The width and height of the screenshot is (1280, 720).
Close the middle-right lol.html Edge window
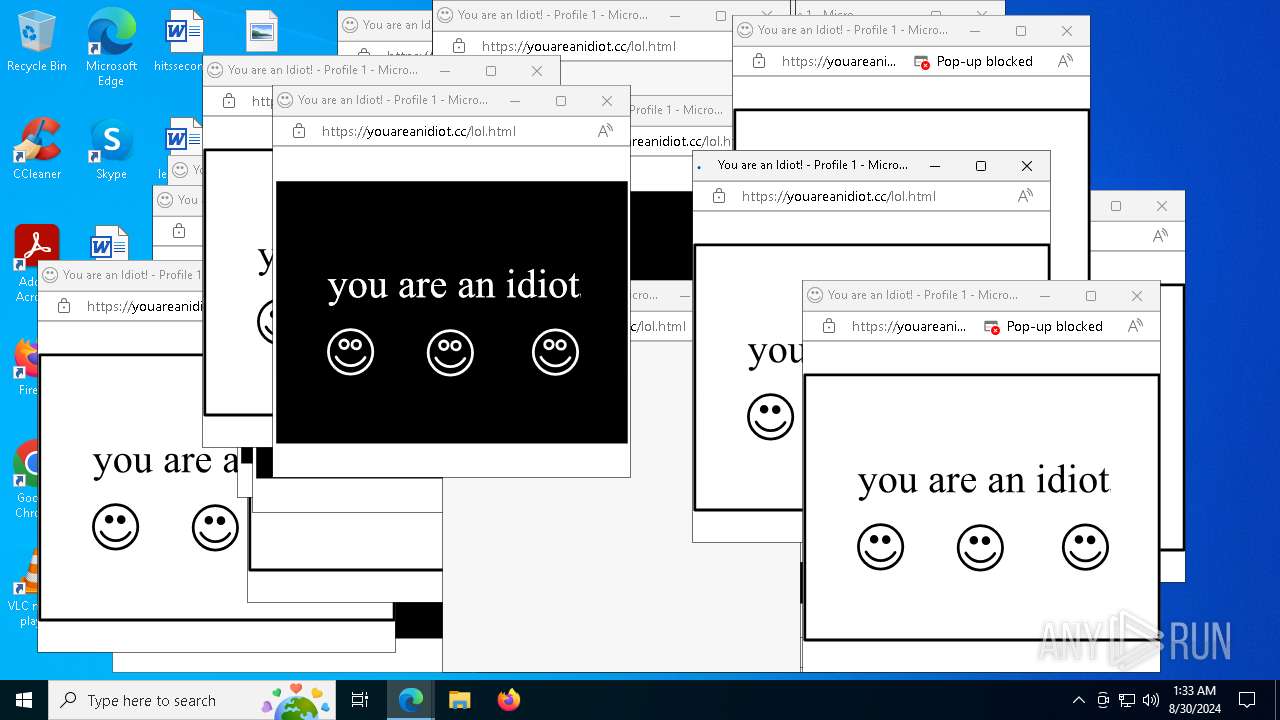[x=1027, y=166]
